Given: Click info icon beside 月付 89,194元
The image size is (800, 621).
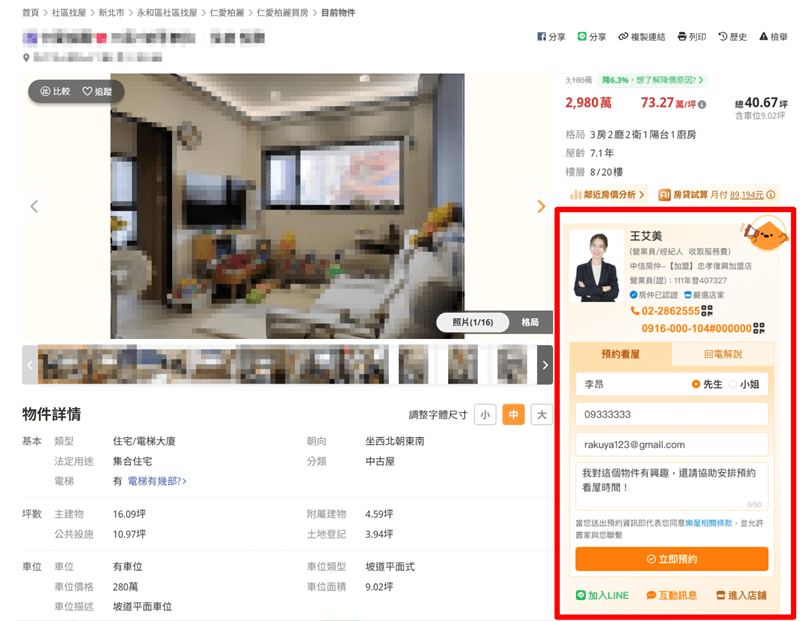Looking at the screenshot, I should click(771, 194).
